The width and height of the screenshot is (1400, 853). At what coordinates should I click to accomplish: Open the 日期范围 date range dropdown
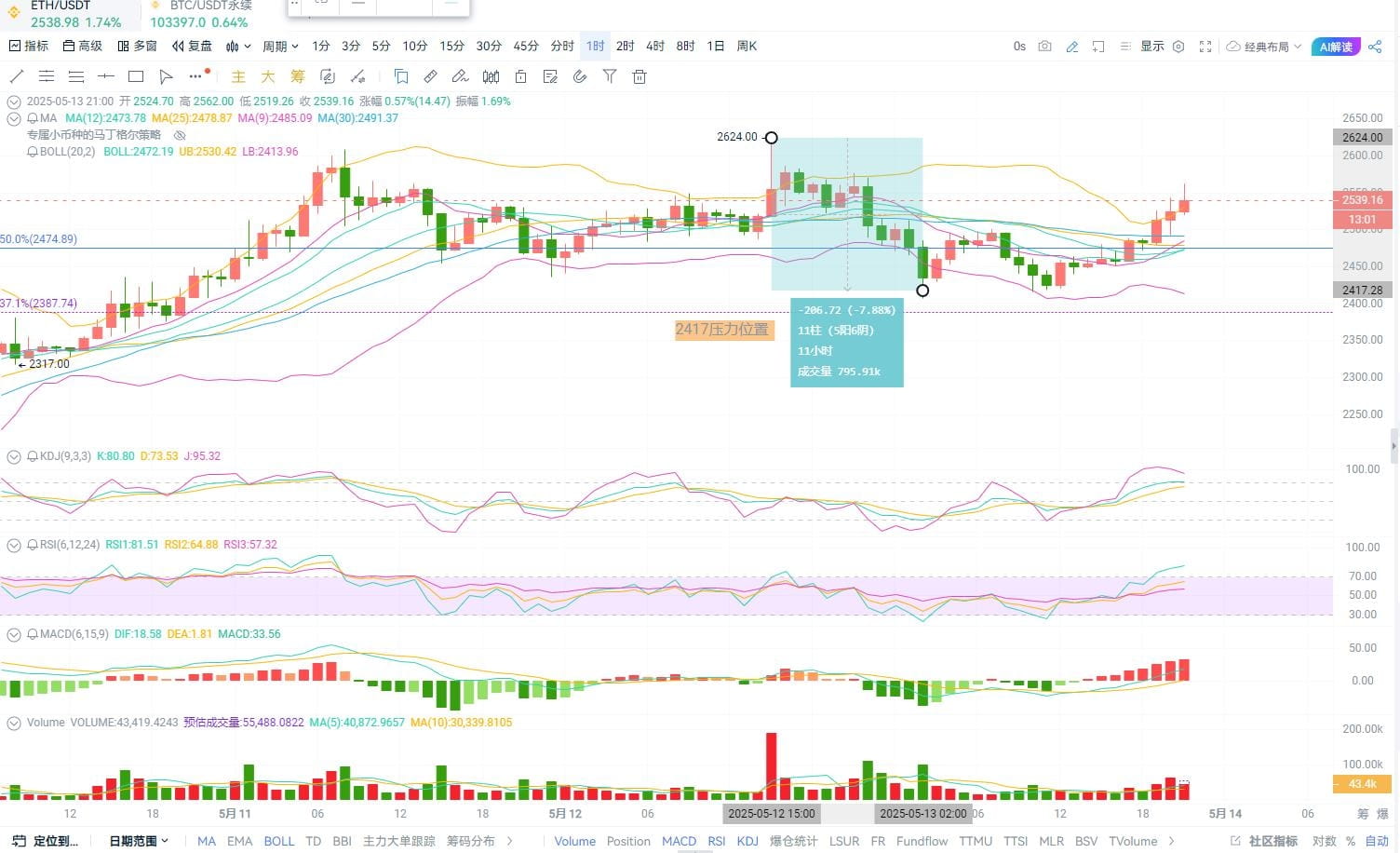click(x=139, y=841)
